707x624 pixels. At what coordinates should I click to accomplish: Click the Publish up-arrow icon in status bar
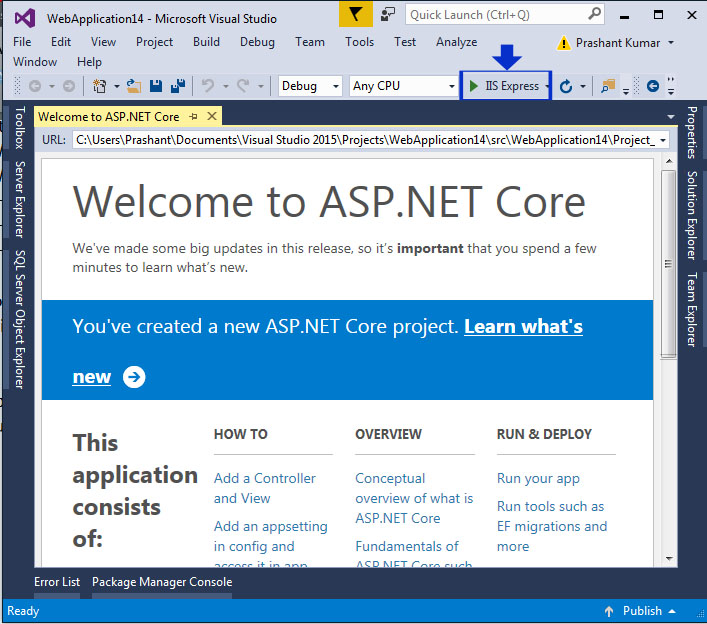(609, 611)
